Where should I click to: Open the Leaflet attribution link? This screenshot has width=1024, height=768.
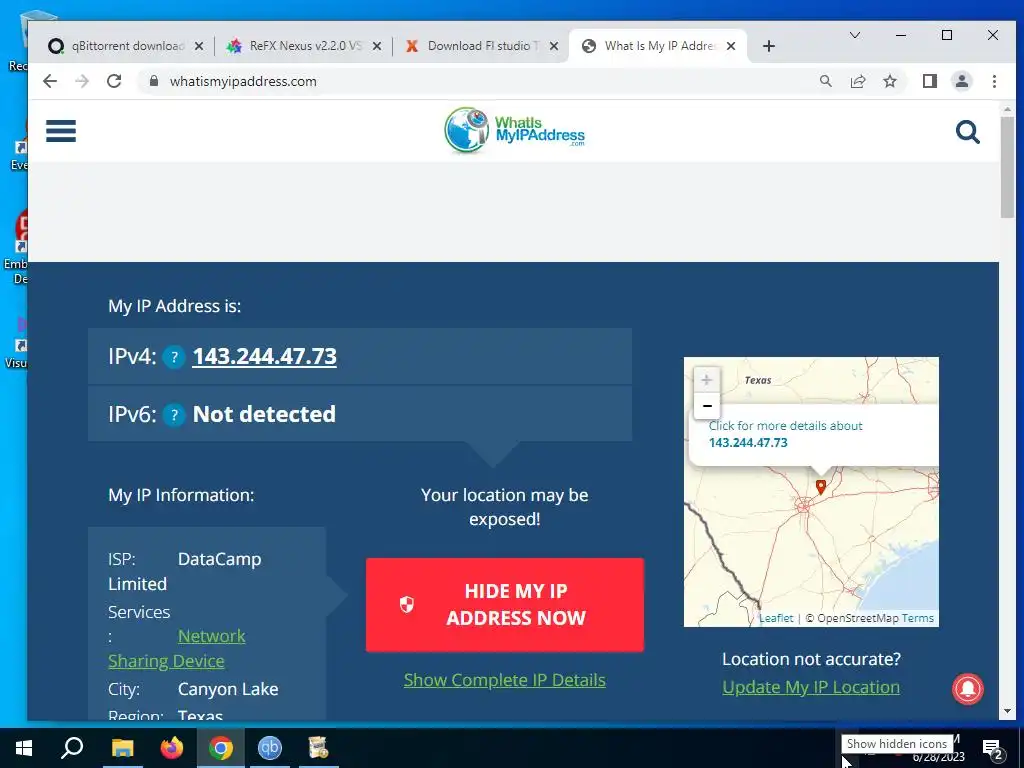point(776,618)
